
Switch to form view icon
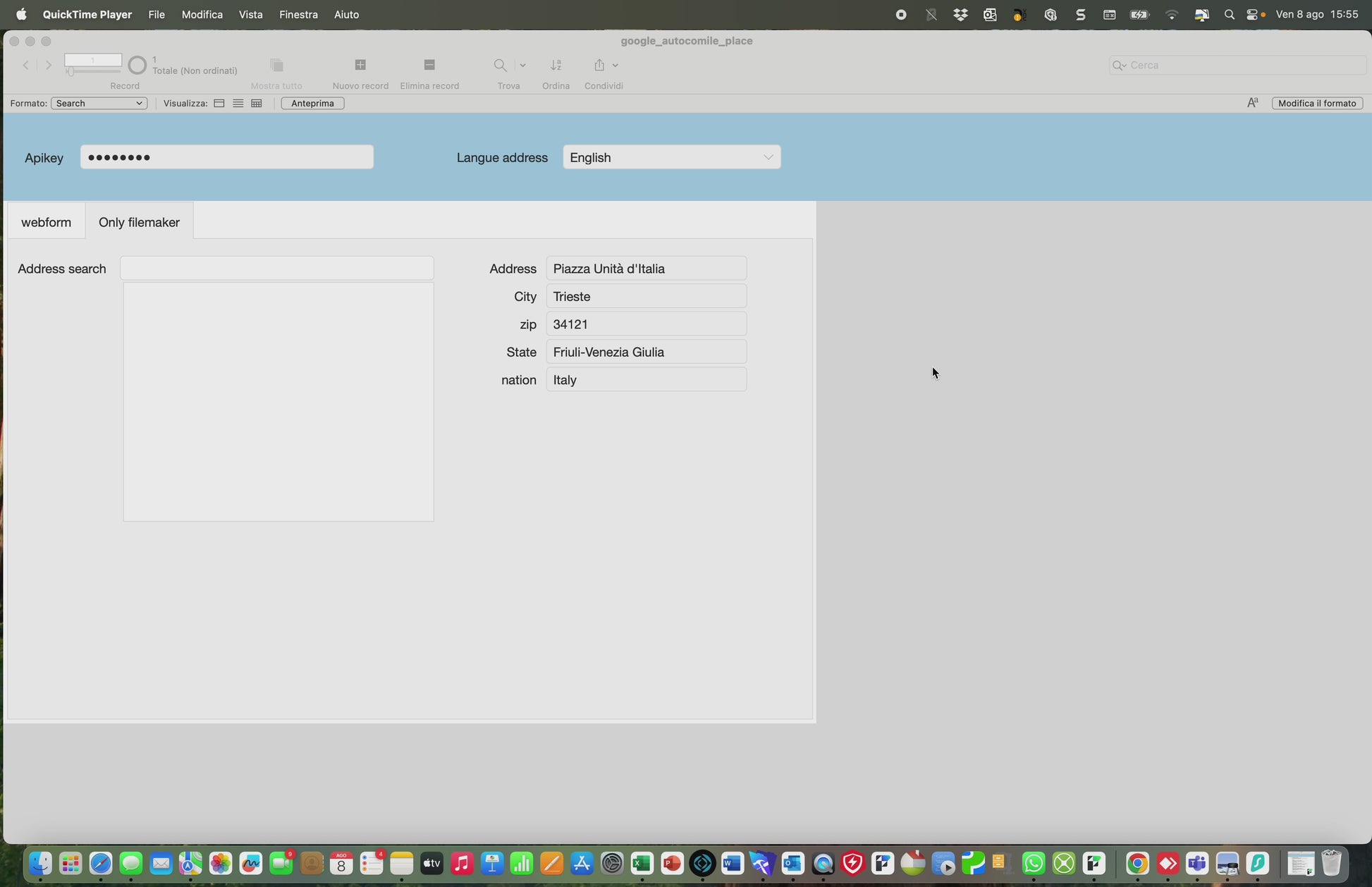[x=219, y=103]
